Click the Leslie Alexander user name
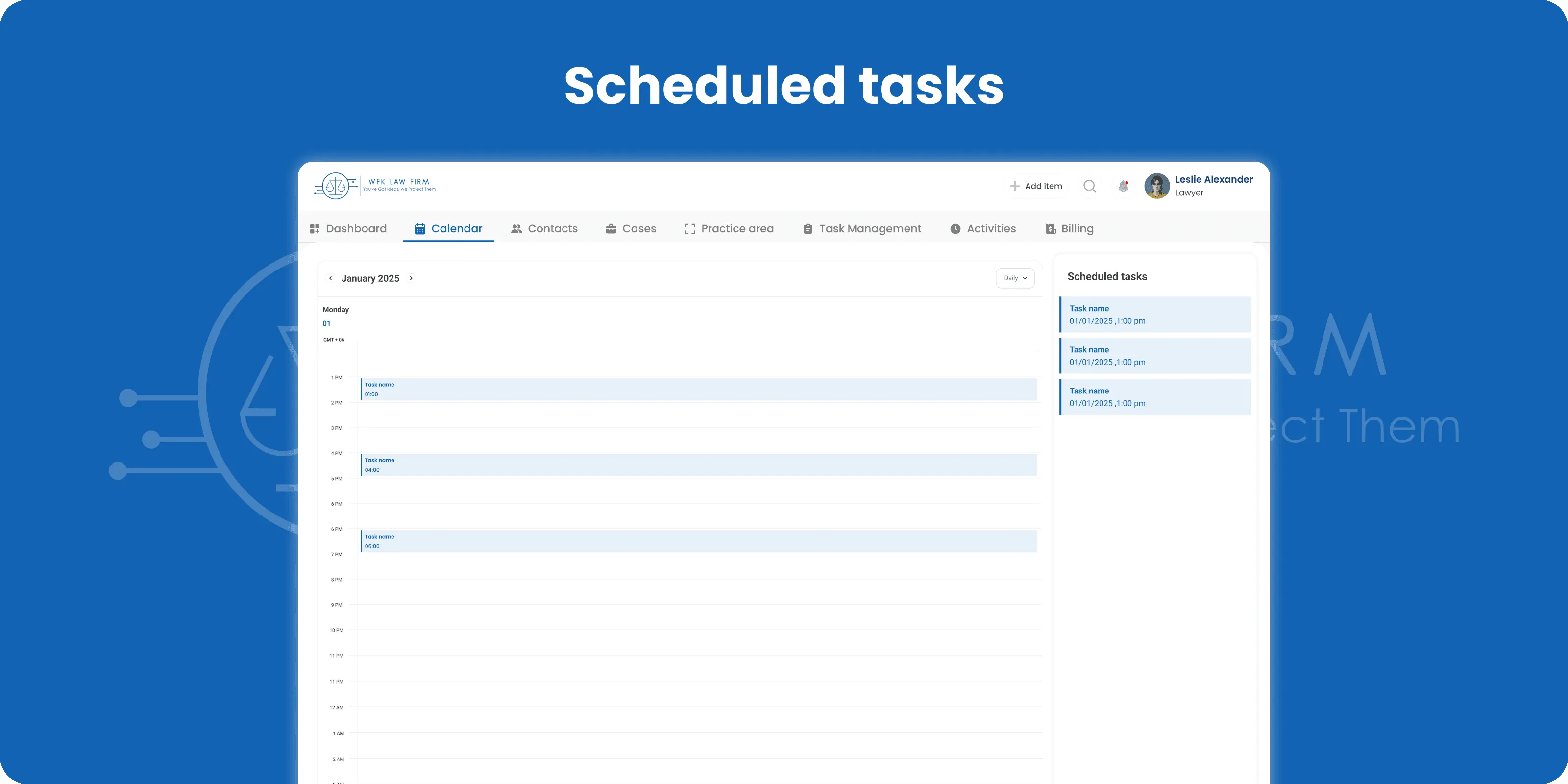The height and width of the screenshot is (784, 1568). [x=1214, y=179]
